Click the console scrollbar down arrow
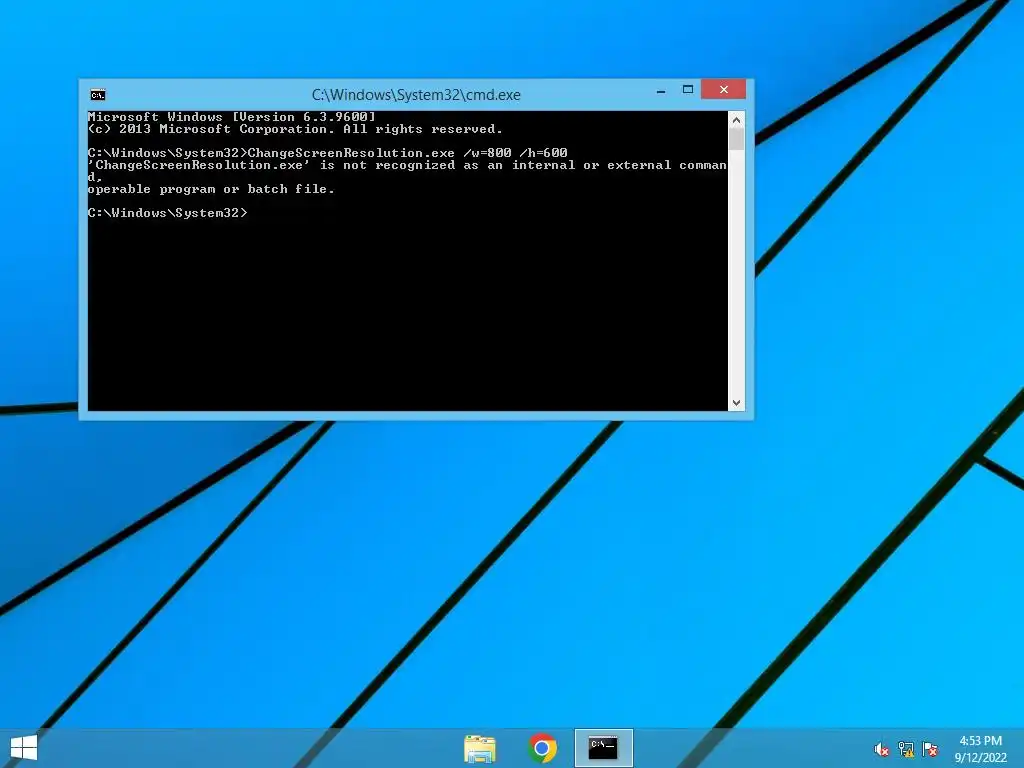1024x768 pixels. point(737,403)
